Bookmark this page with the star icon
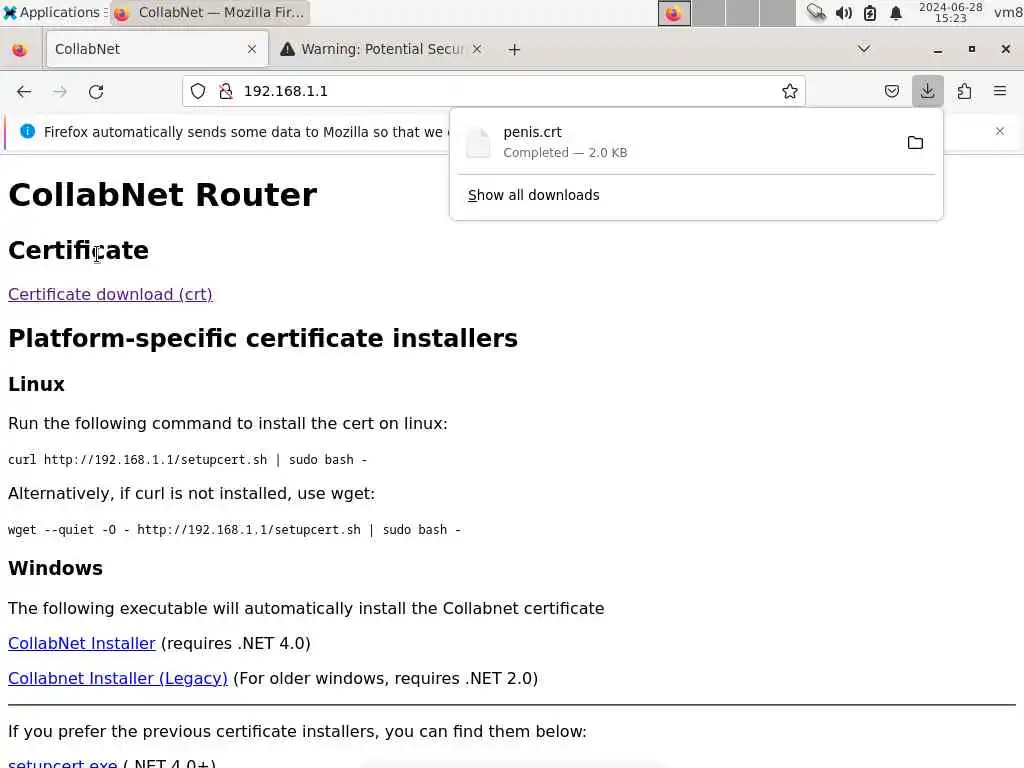The width and height of the screenshot is (1024, 768). tap(790, 91)
